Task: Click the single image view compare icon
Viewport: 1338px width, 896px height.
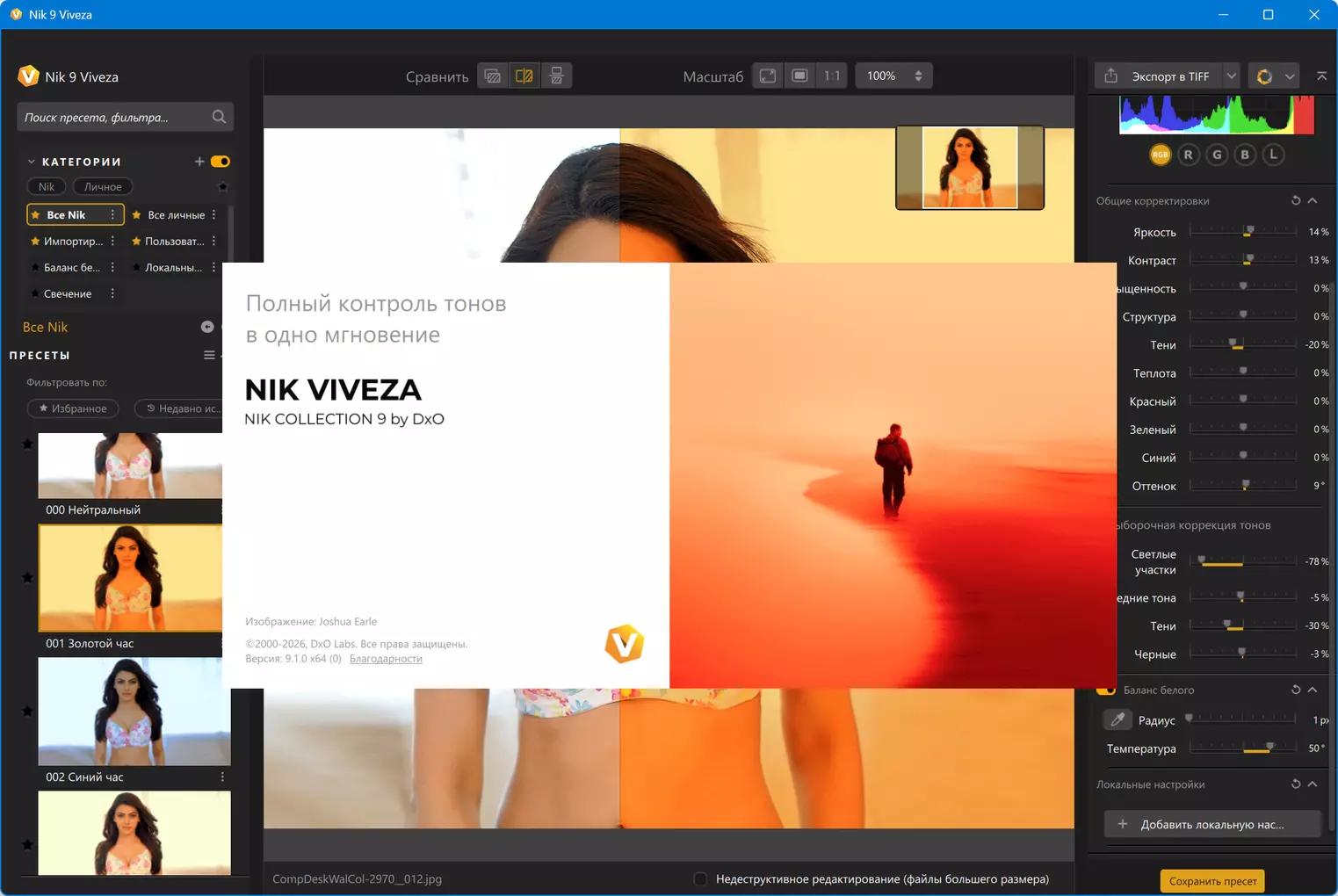Action: pos(493,76)
